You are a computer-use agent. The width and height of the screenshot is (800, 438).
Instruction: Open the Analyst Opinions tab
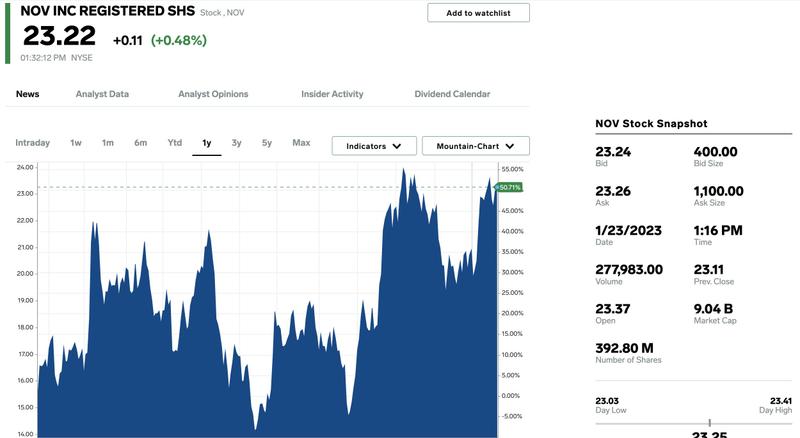coord(213,94)
